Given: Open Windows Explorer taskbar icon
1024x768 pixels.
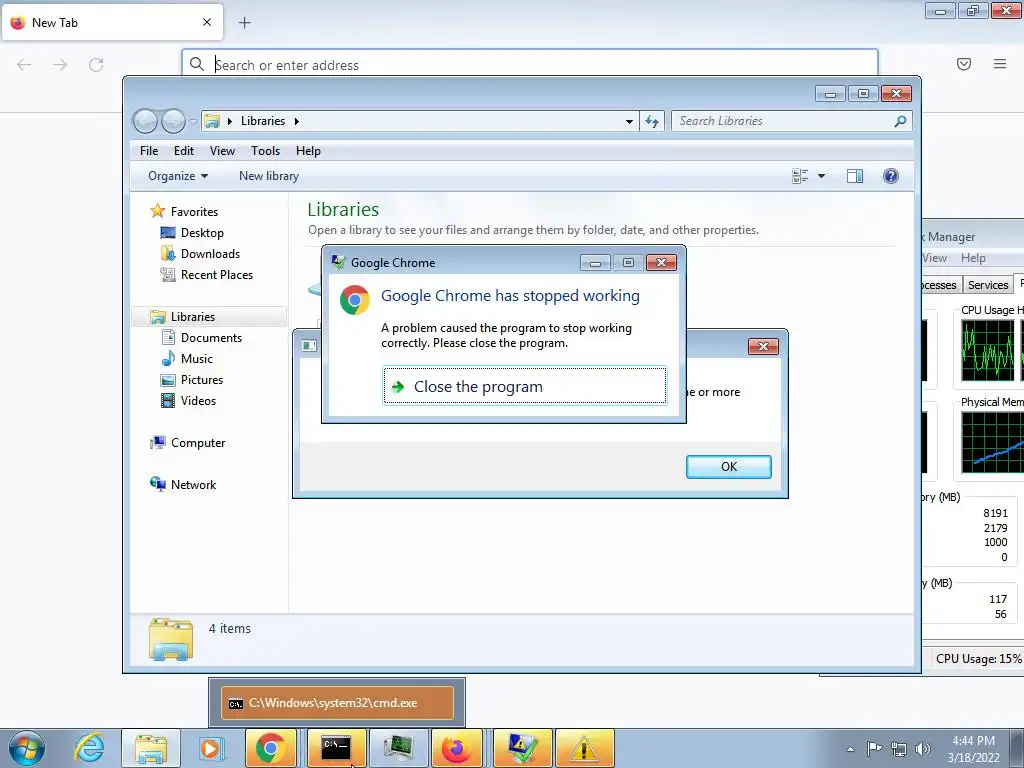Looking at the screenshot, I should coord(151,748).
